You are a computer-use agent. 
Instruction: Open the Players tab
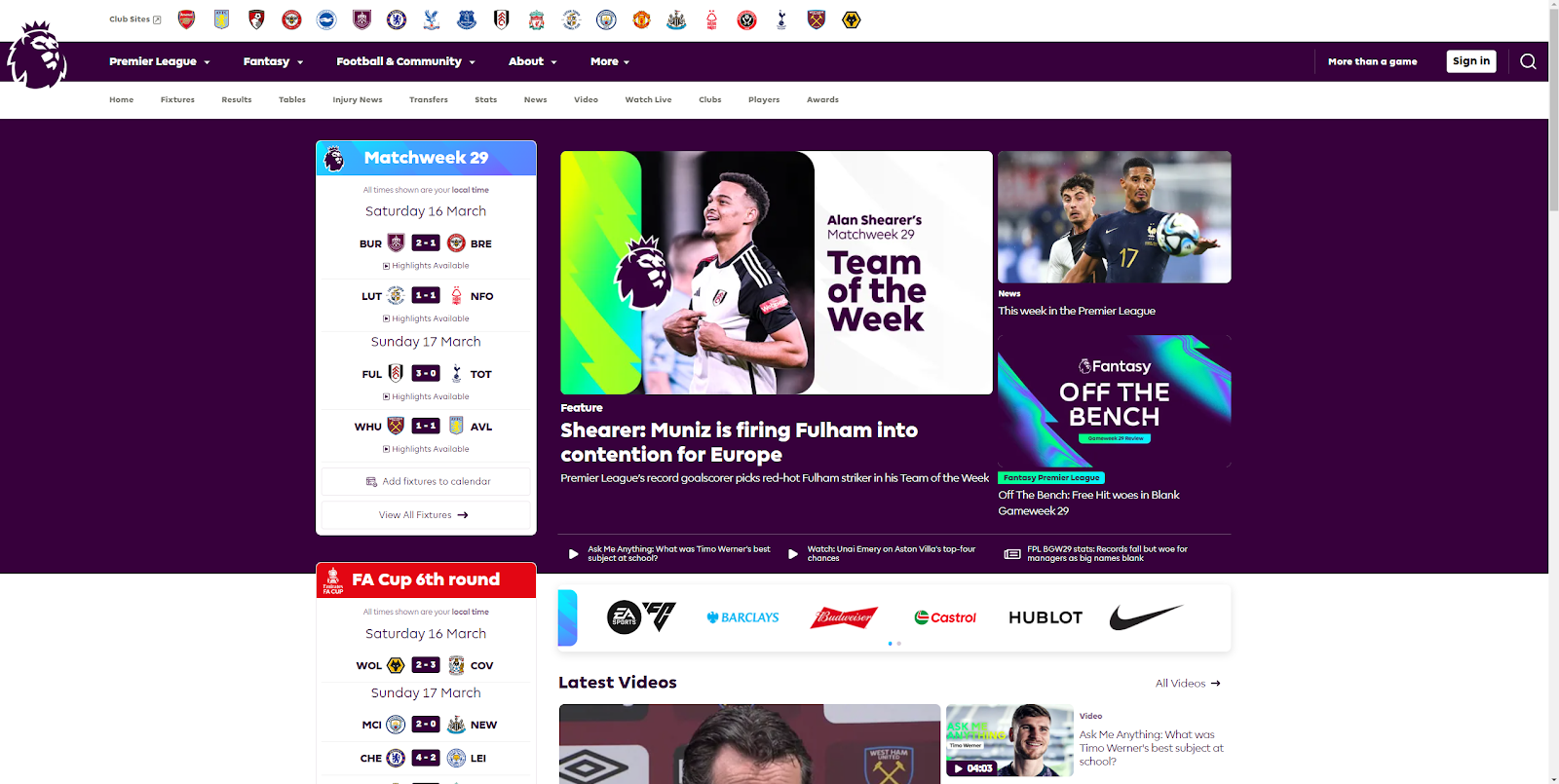[x=764, y=99]
